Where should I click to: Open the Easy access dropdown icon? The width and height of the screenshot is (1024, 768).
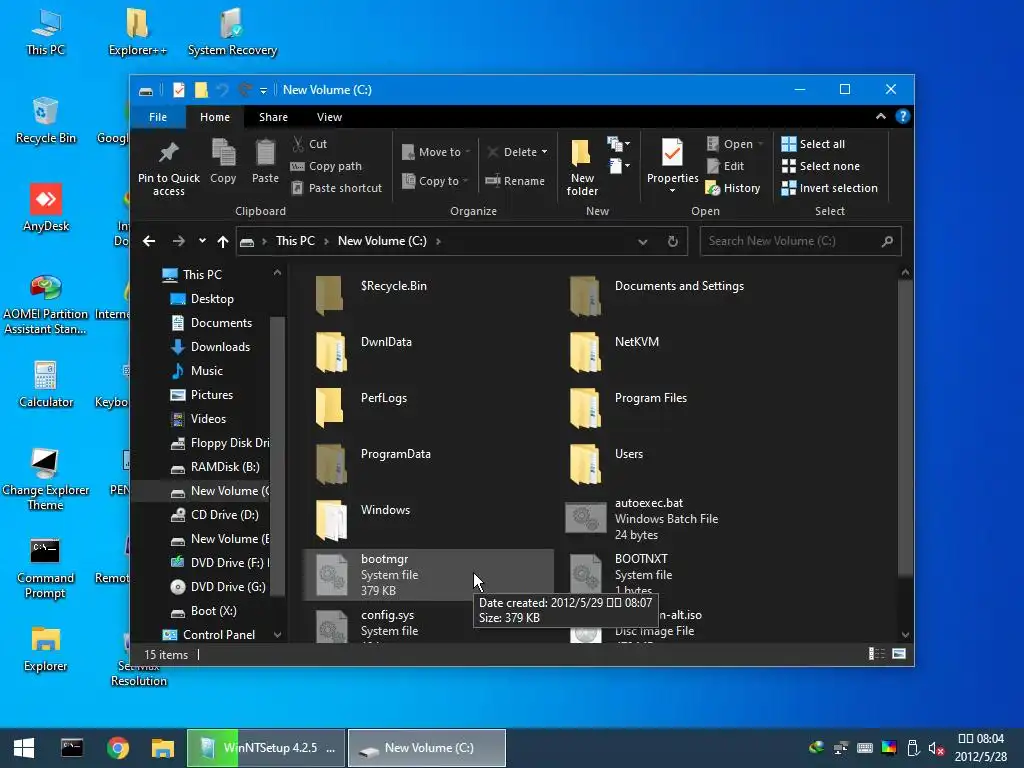618,166
